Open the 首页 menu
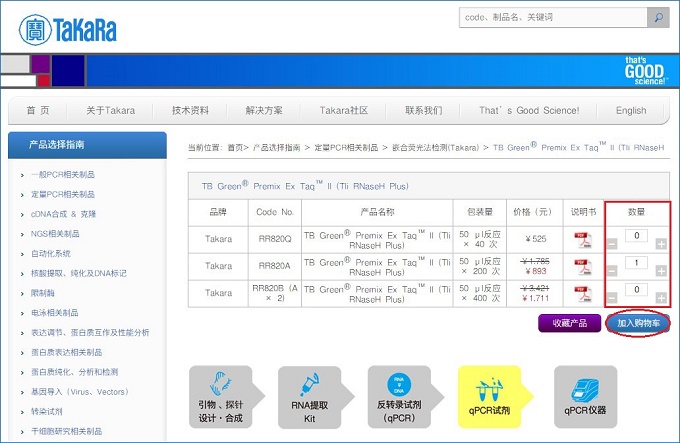 (x=38, y=111)
